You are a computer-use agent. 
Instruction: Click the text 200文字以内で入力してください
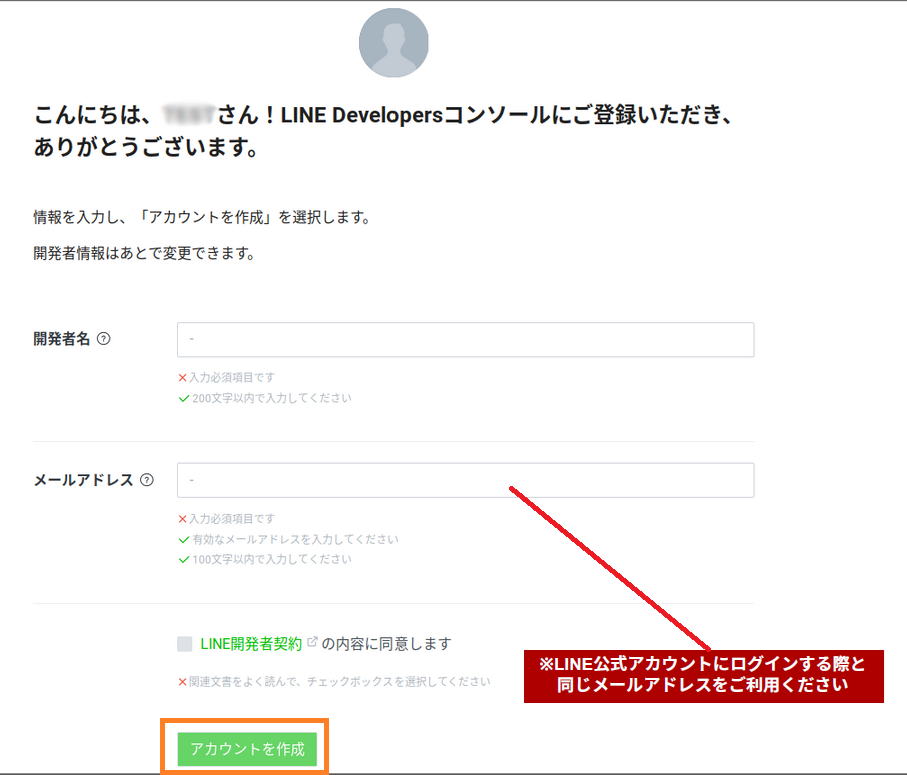click(x=271, y=398)
